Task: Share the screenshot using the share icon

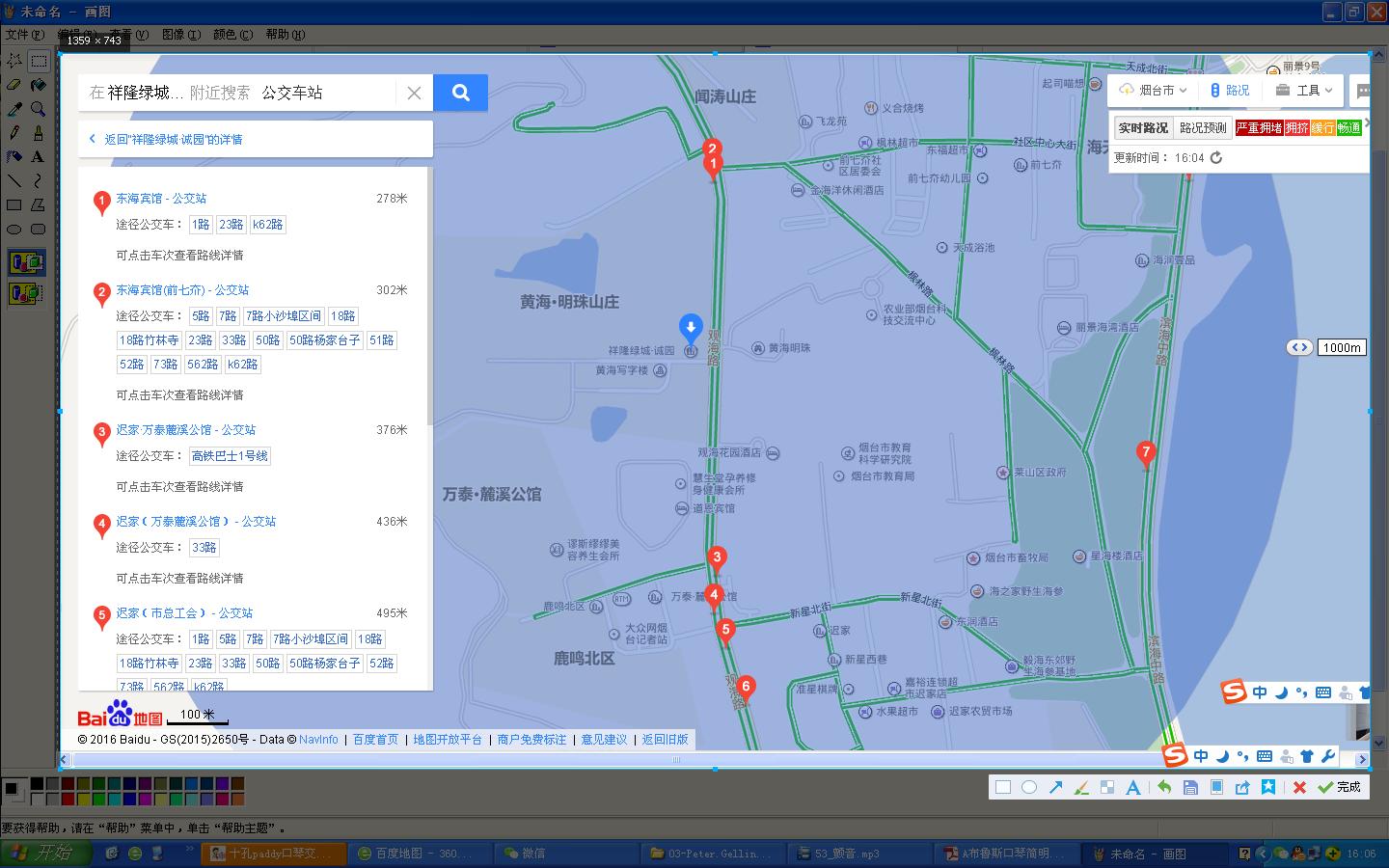Action: pos(1242,787)
